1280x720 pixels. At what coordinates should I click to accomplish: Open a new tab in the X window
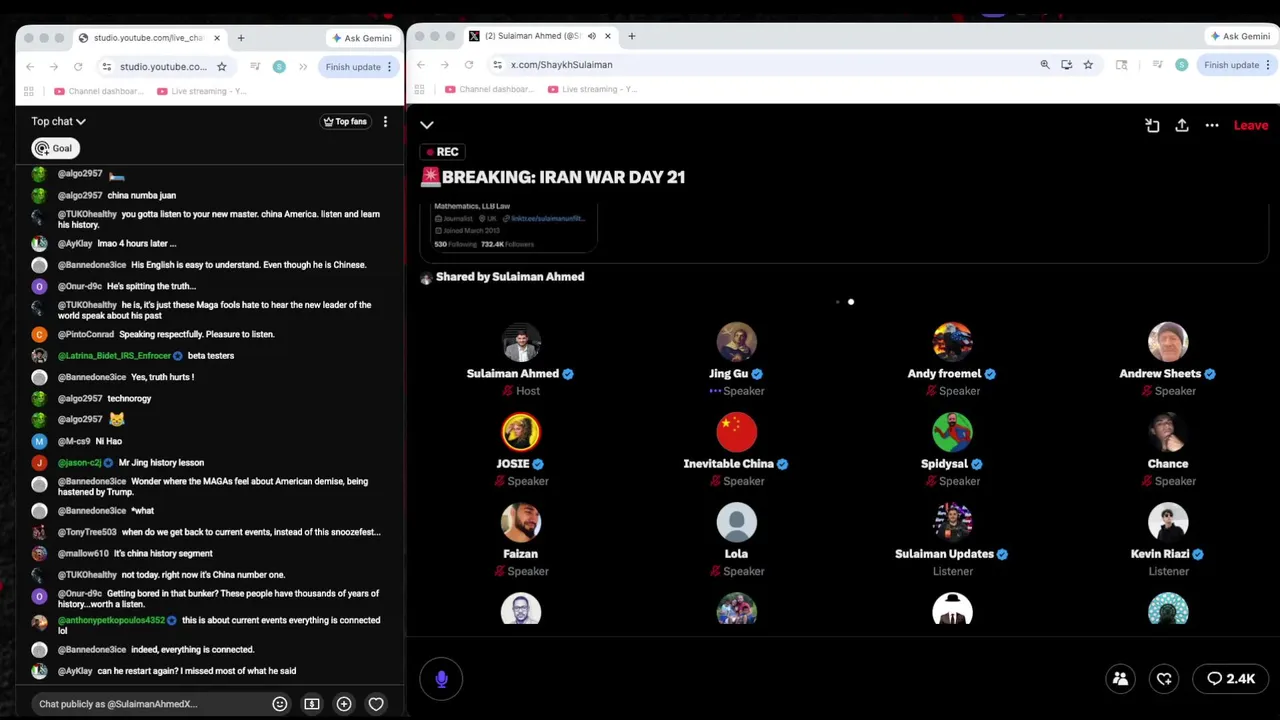pos(631,36)
